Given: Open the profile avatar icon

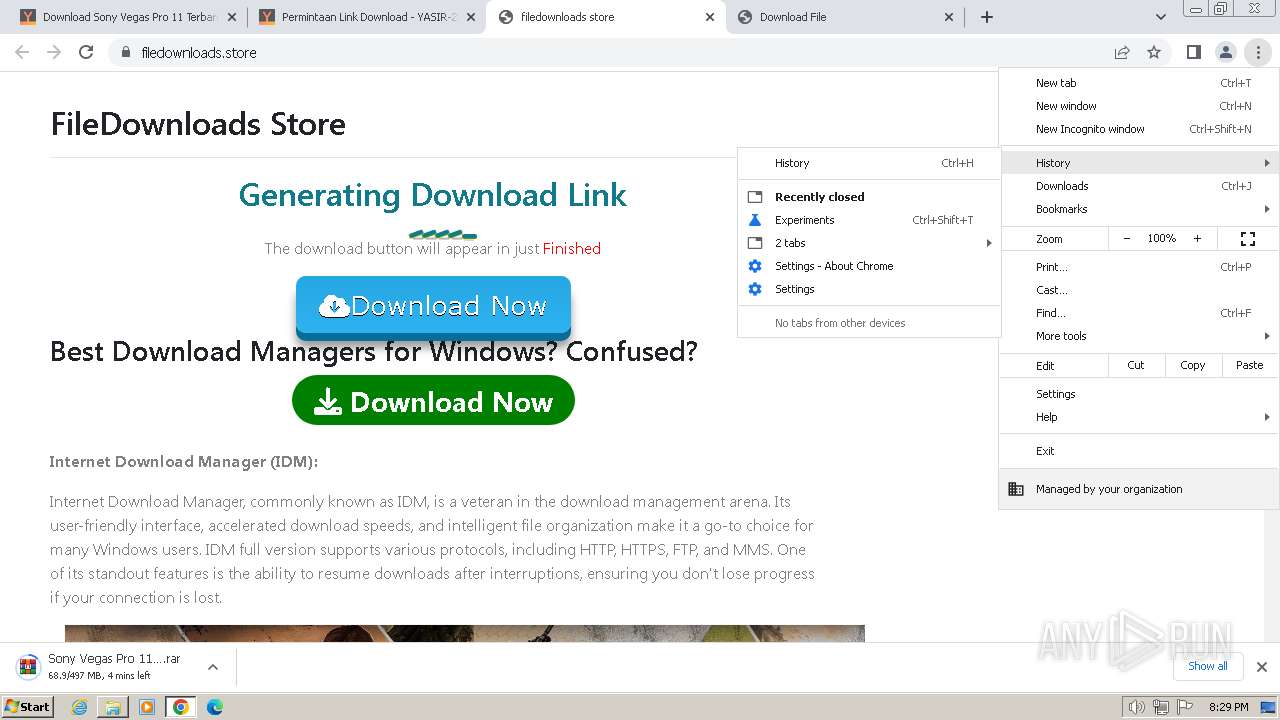Looking at the screenshot, I should (1225, 52).
